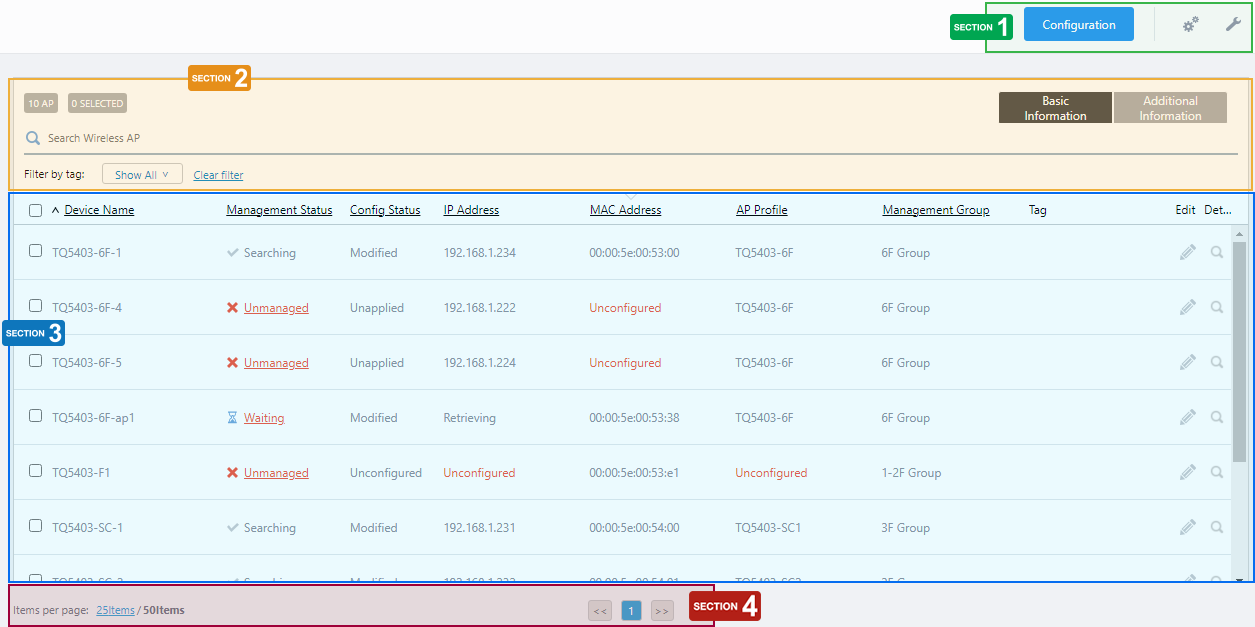Toggle the select-all checkbox in table header
This screenshot has height=627, width=1255.
36,211
